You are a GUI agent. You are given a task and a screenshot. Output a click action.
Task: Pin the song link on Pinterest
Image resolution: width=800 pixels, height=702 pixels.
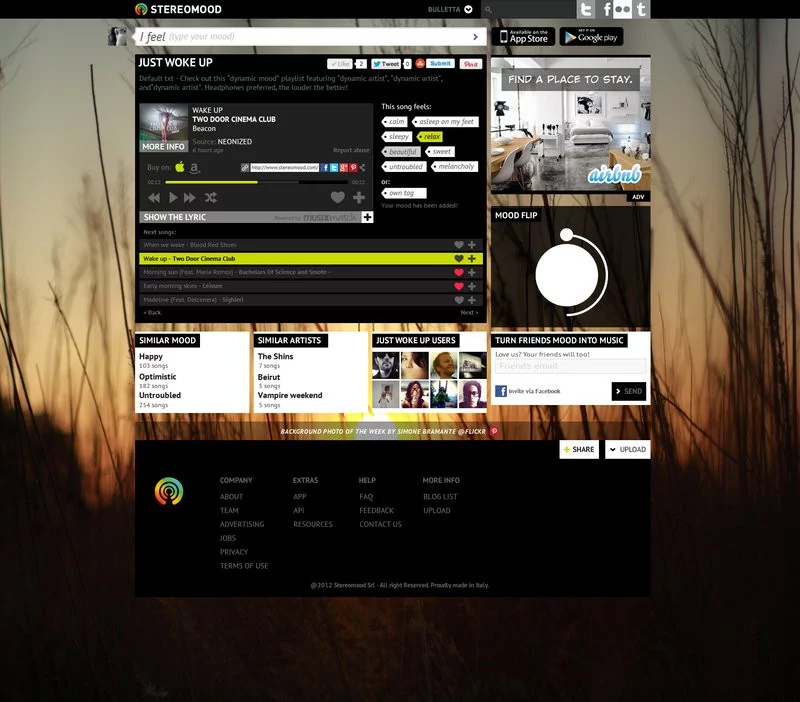click(353, 167)
